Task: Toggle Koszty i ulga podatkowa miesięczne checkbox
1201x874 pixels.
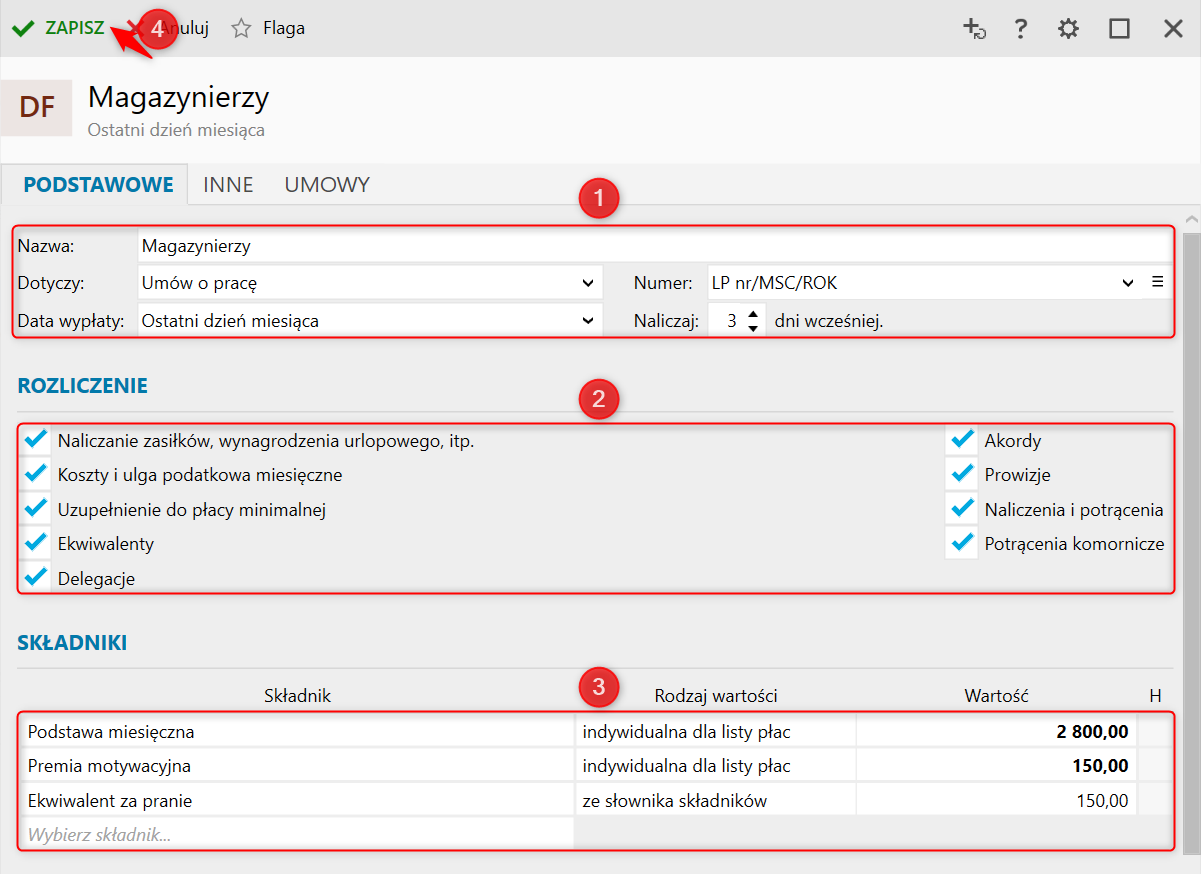Action: pyautogui.click(x=36, y=475)
